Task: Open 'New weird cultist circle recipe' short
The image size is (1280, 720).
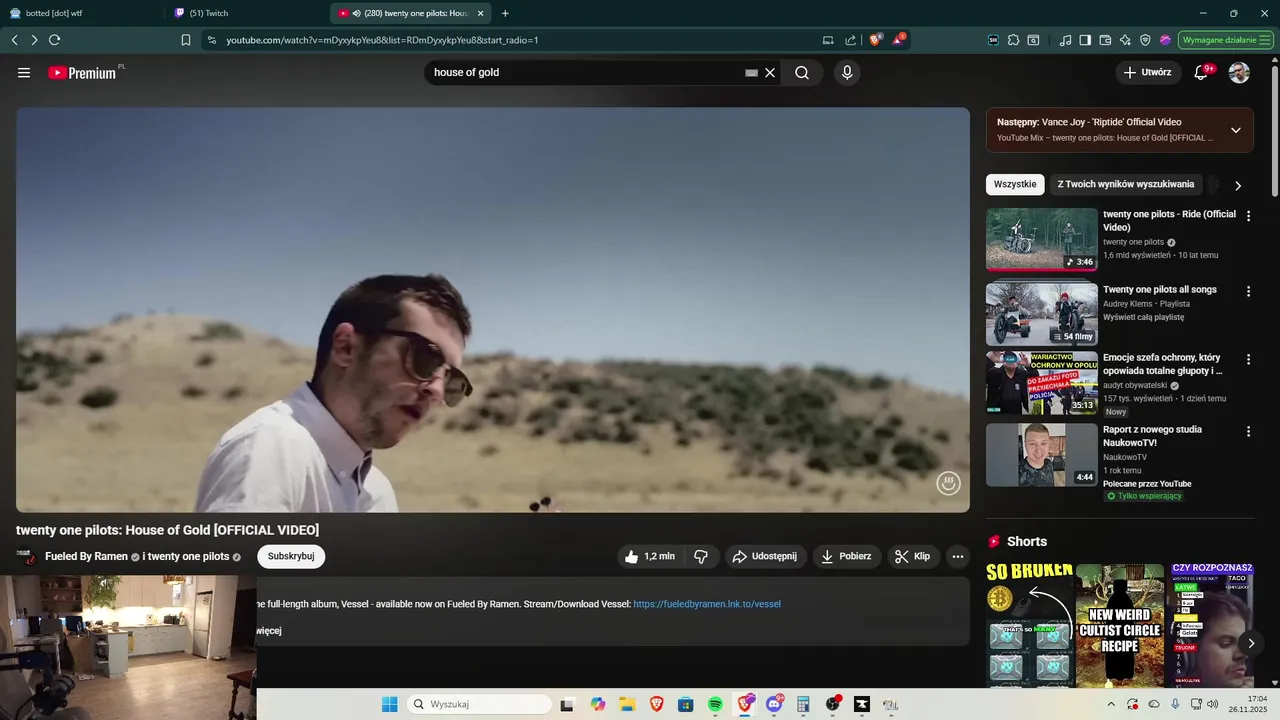Action: [1120, 626]
